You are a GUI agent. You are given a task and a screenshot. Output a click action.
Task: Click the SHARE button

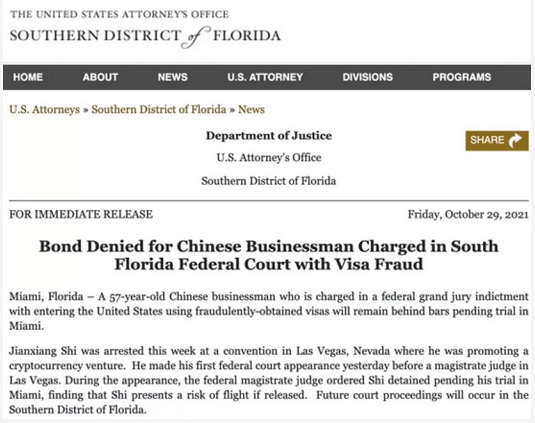(497, 141)
